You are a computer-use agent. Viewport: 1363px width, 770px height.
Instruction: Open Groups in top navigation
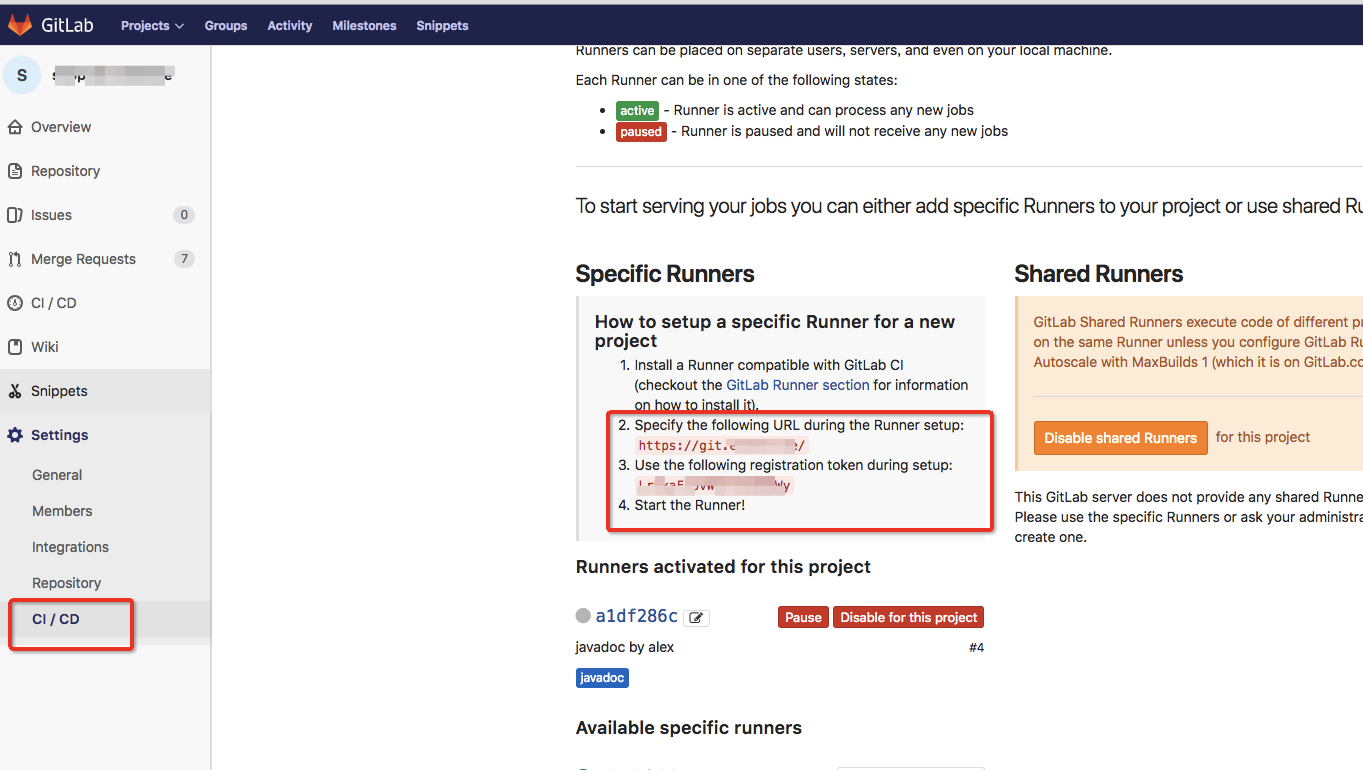pos(225,25)
